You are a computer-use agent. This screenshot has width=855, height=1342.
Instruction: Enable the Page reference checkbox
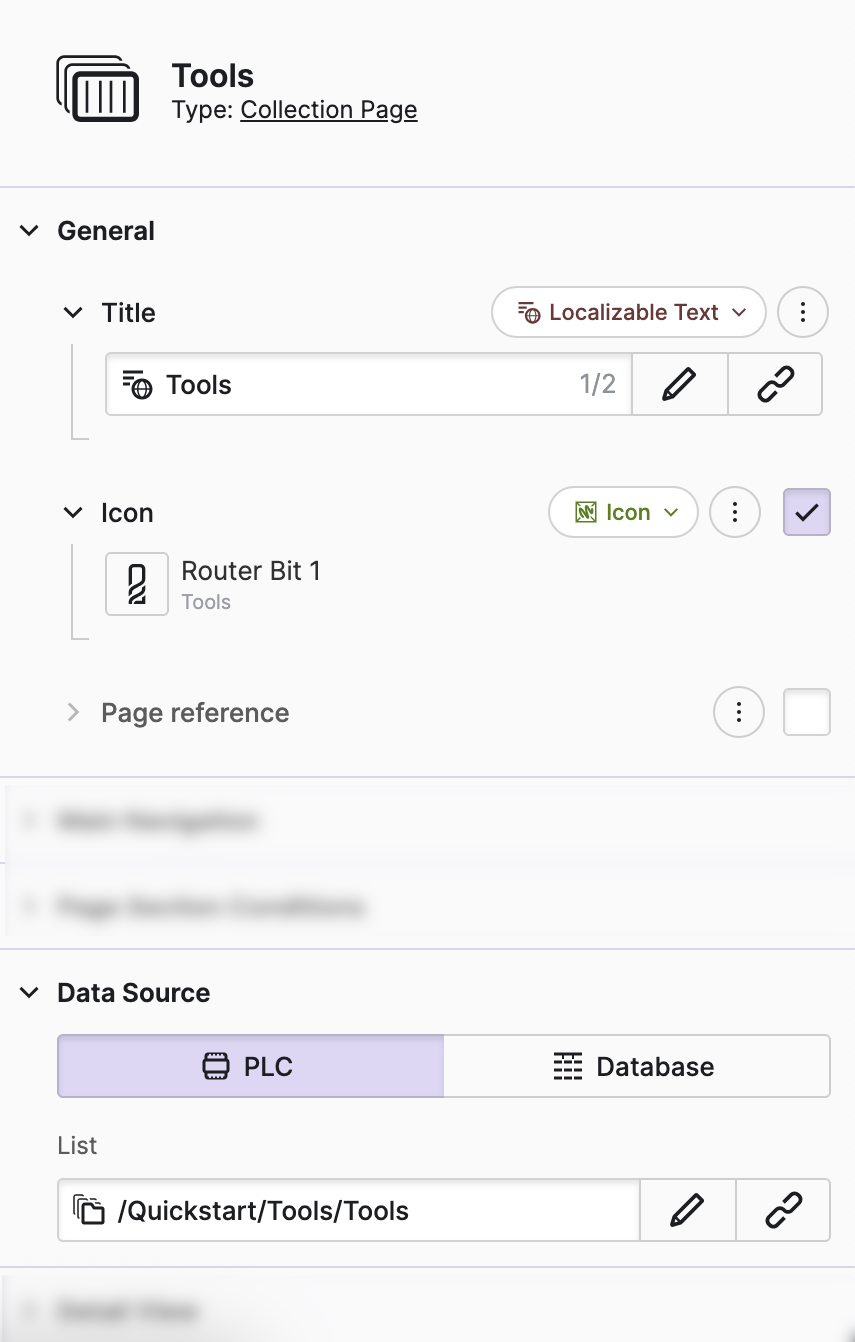click(x=806, y=713)
